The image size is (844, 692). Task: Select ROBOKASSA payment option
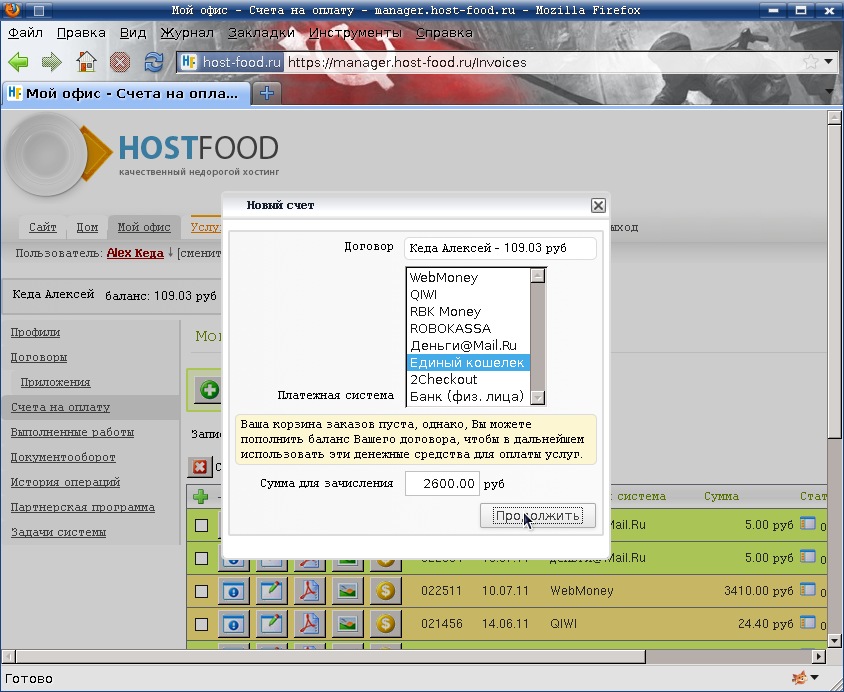pos(468,329)
